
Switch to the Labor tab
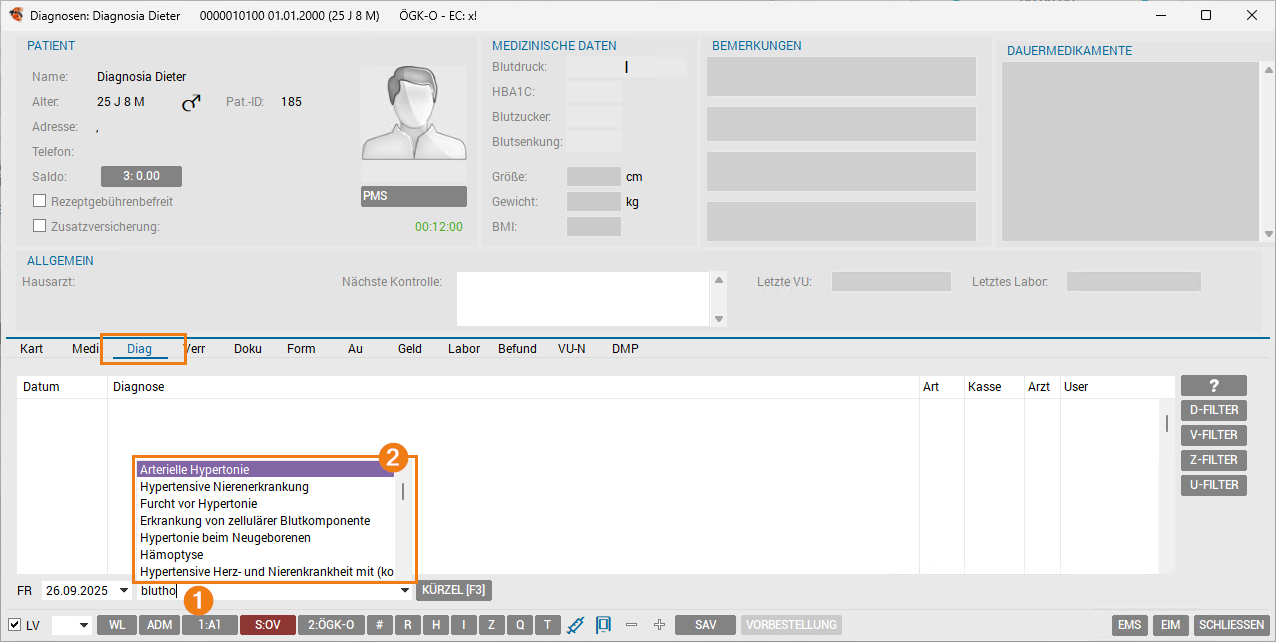click(x=464, y=349)
